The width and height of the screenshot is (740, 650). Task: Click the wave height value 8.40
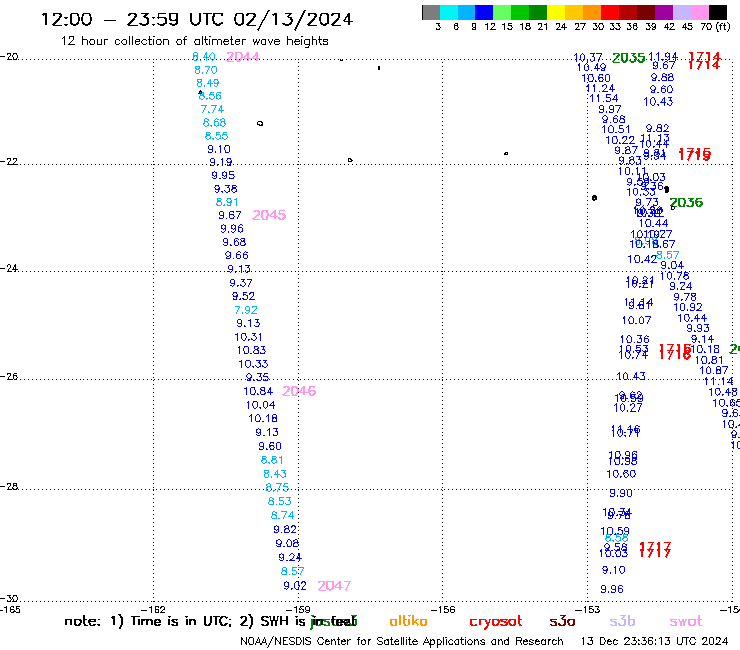click(204, 57)
